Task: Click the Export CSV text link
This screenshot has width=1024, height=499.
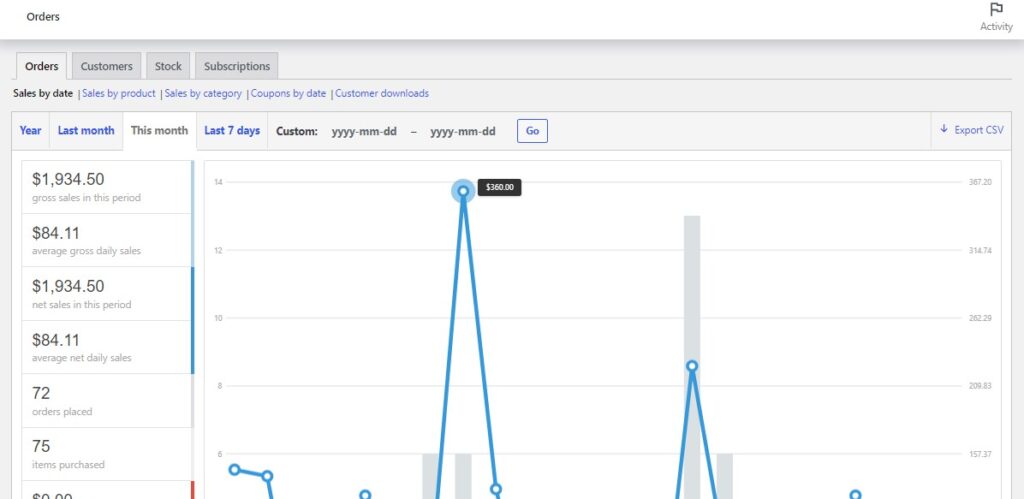Action: pos(979,130)
